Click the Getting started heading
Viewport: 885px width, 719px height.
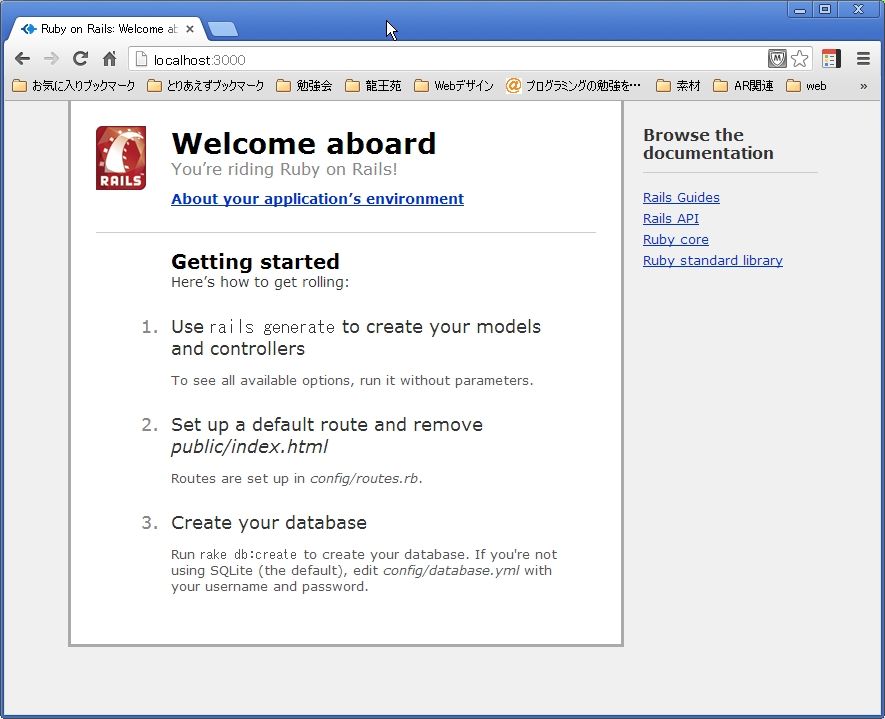pos(255,261)
